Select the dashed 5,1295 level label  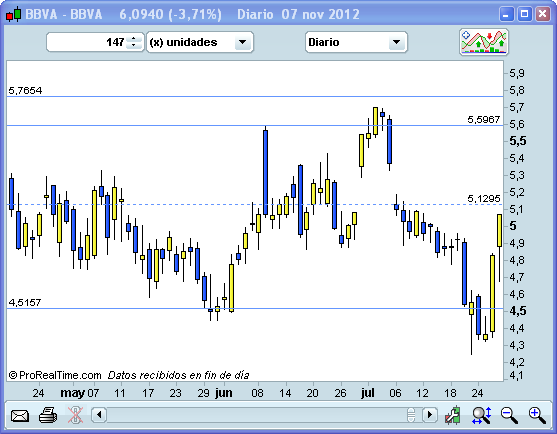click(x=483, y=199)
